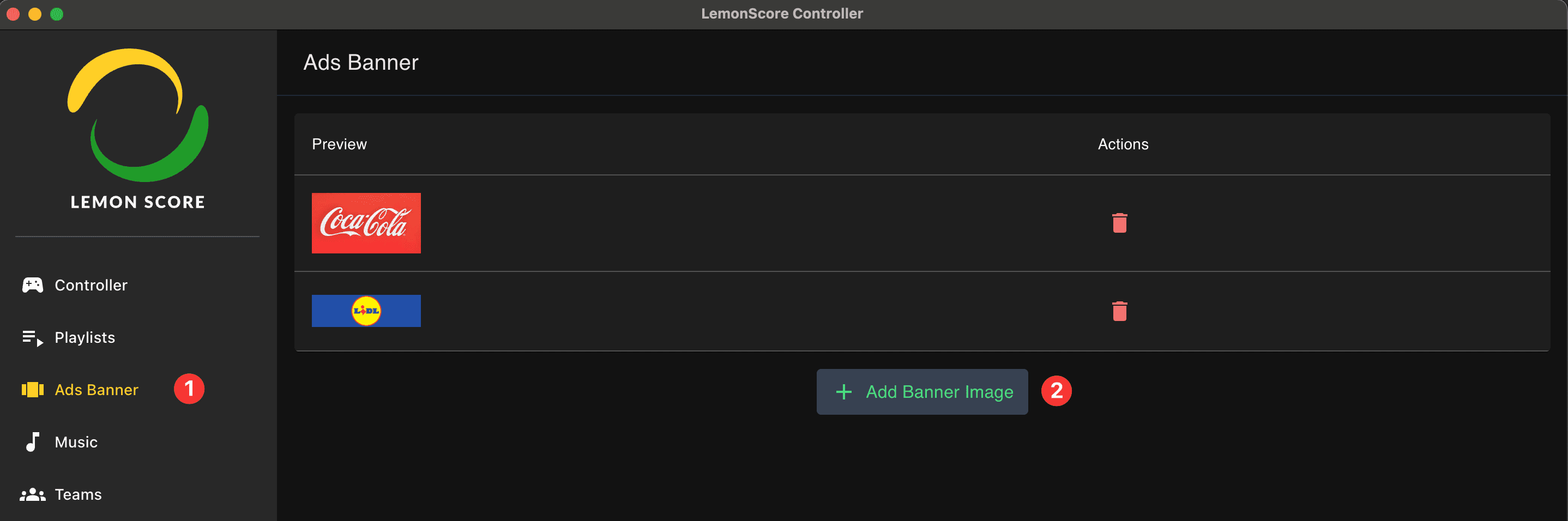Select the Music note icon

(x=32, y=442)
